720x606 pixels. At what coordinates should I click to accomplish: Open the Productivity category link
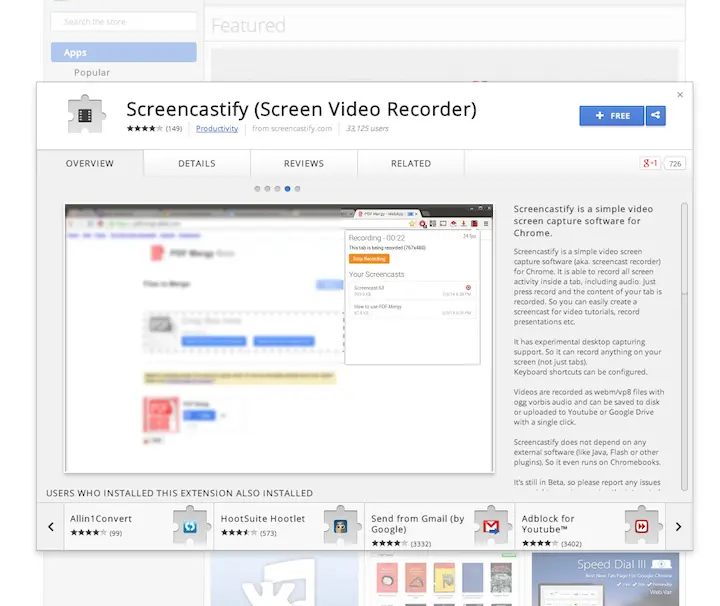click(217, 129)
